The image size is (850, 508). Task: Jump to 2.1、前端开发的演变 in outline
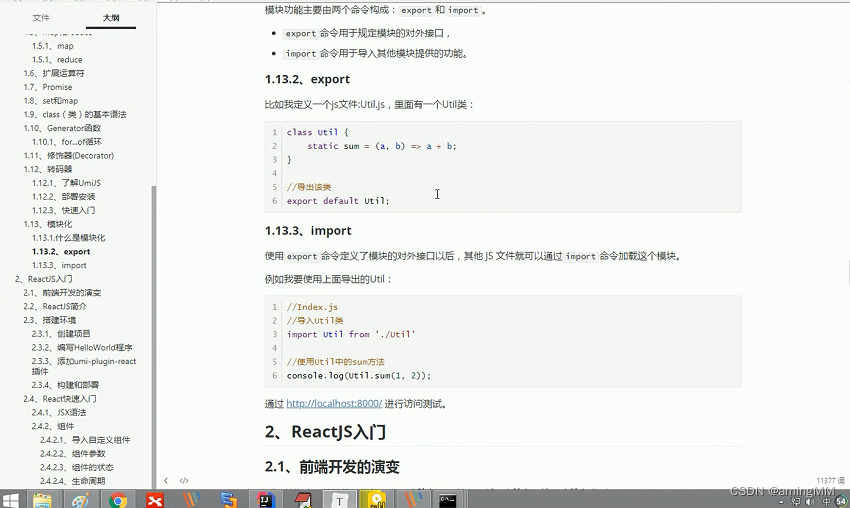click(x=62, y=292)
